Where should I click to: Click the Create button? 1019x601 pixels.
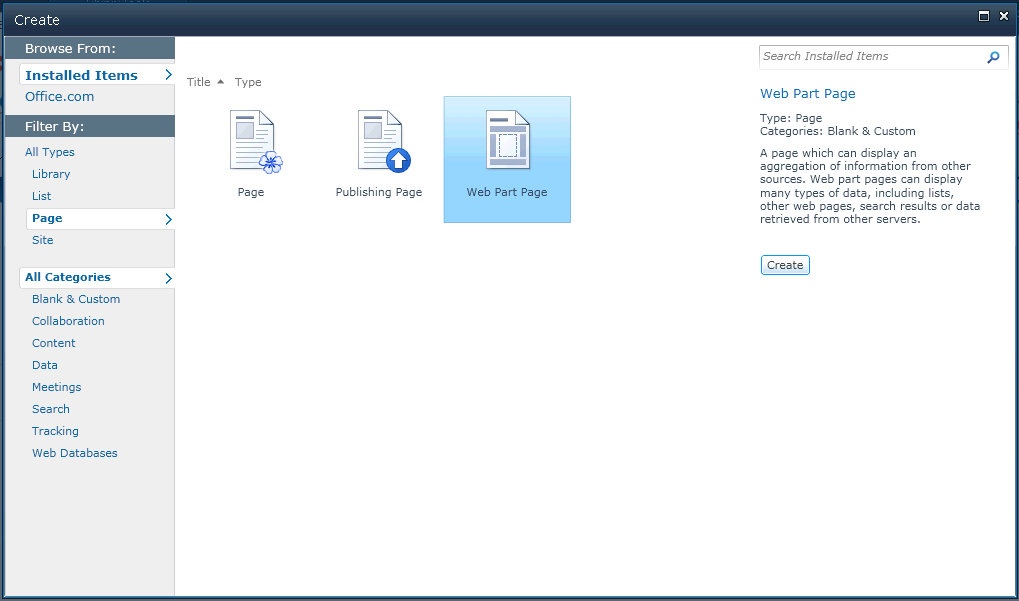[784, 264]
